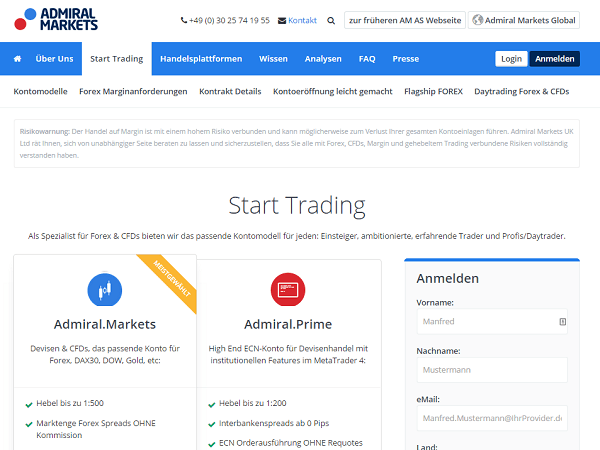Click checkmark beside 'Marktenge Forex Spreads'
Image resolution: width=600 pixels, height=450 pixels.
click(x=29, y=424)
